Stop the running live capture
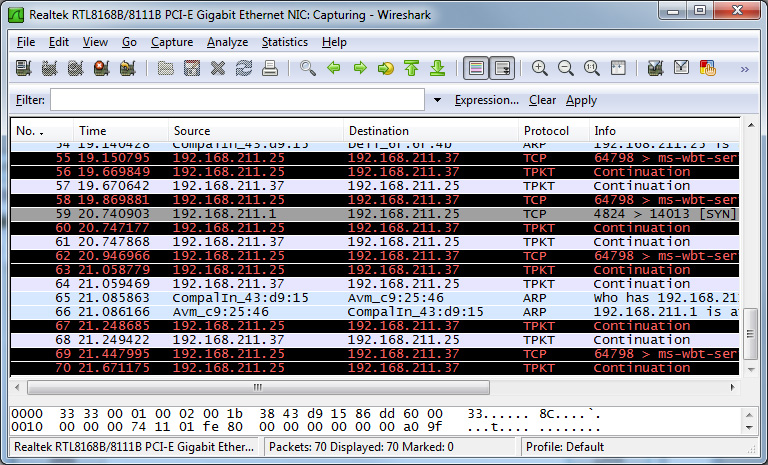 [101, 68]
